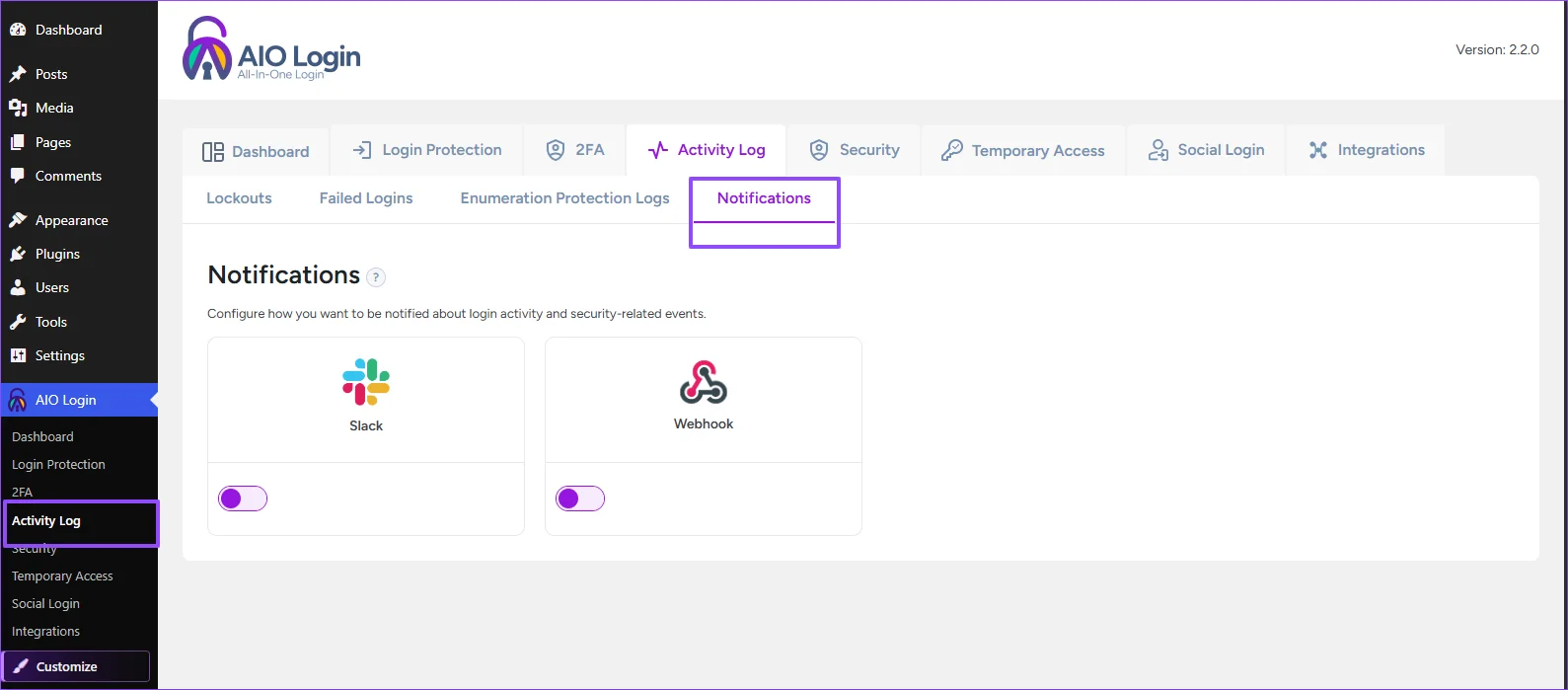Open the Appearance menu label
The image size is (1568, 690).
72,220
